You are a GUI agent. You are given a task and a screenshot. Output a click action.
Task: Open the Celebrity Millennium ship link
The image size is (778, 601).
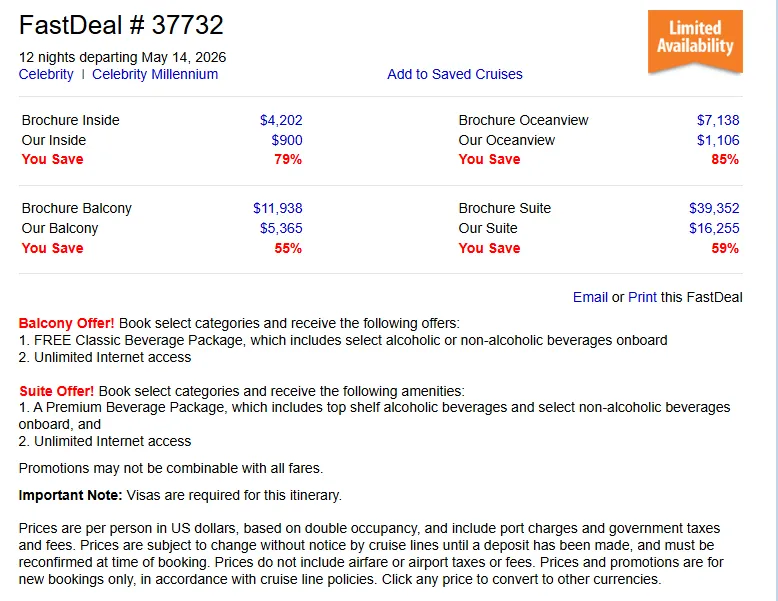(x=155, y=74)
